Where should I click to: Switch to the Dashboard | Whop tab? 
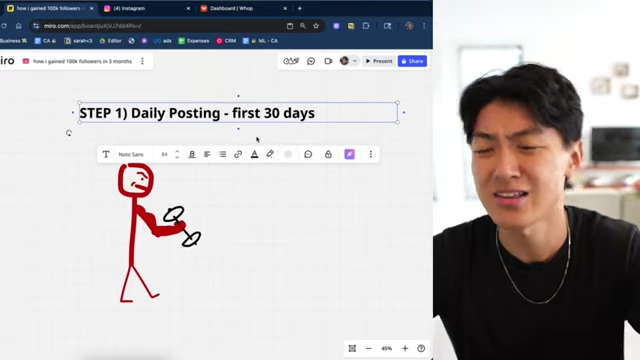tap(231, 8)
